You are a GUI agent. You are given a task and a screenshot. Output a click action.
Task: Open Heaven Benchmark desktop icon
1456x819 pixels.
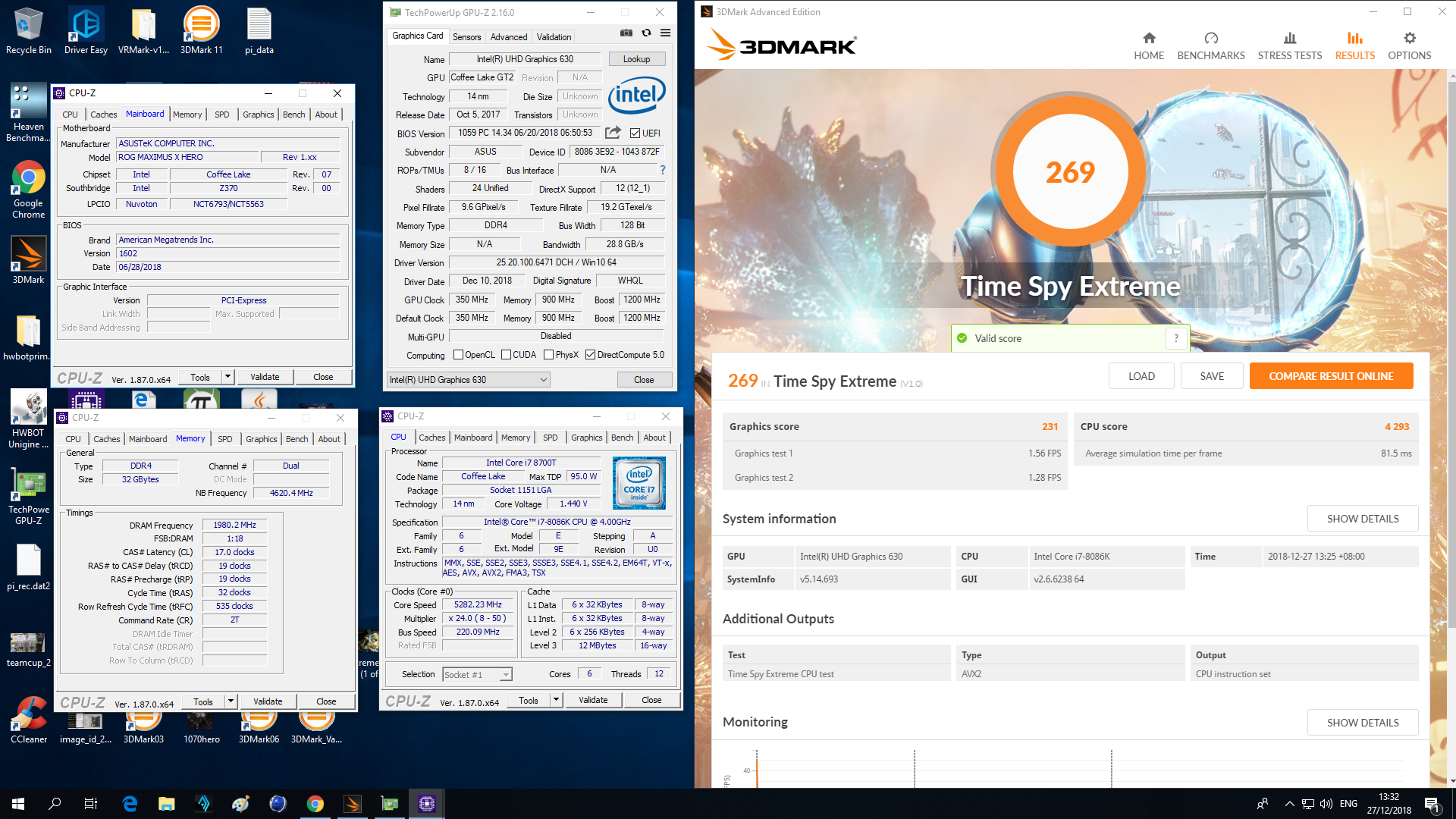(28, 113)
